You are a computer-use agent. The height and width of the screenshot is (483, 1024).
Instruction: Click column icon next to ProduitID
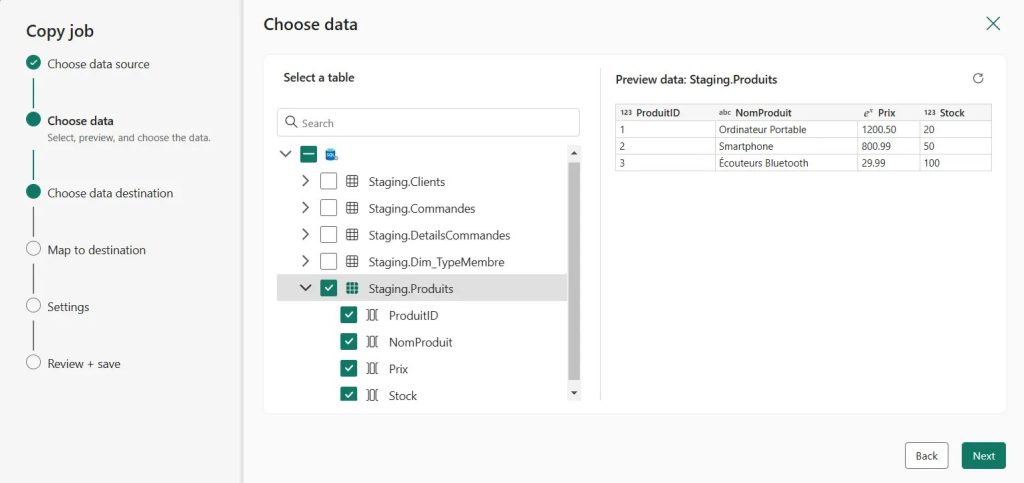click(372, 315)
